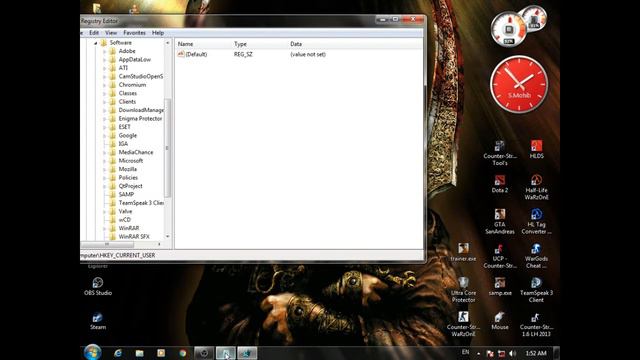
Task: Select the SAMP key folder
Action: coord(113,194)
